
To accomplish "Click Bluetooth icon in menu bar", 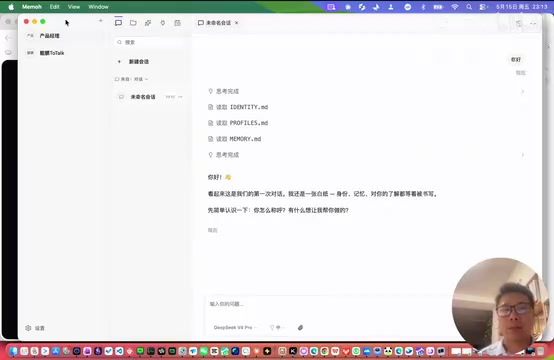I will (423, 7).
